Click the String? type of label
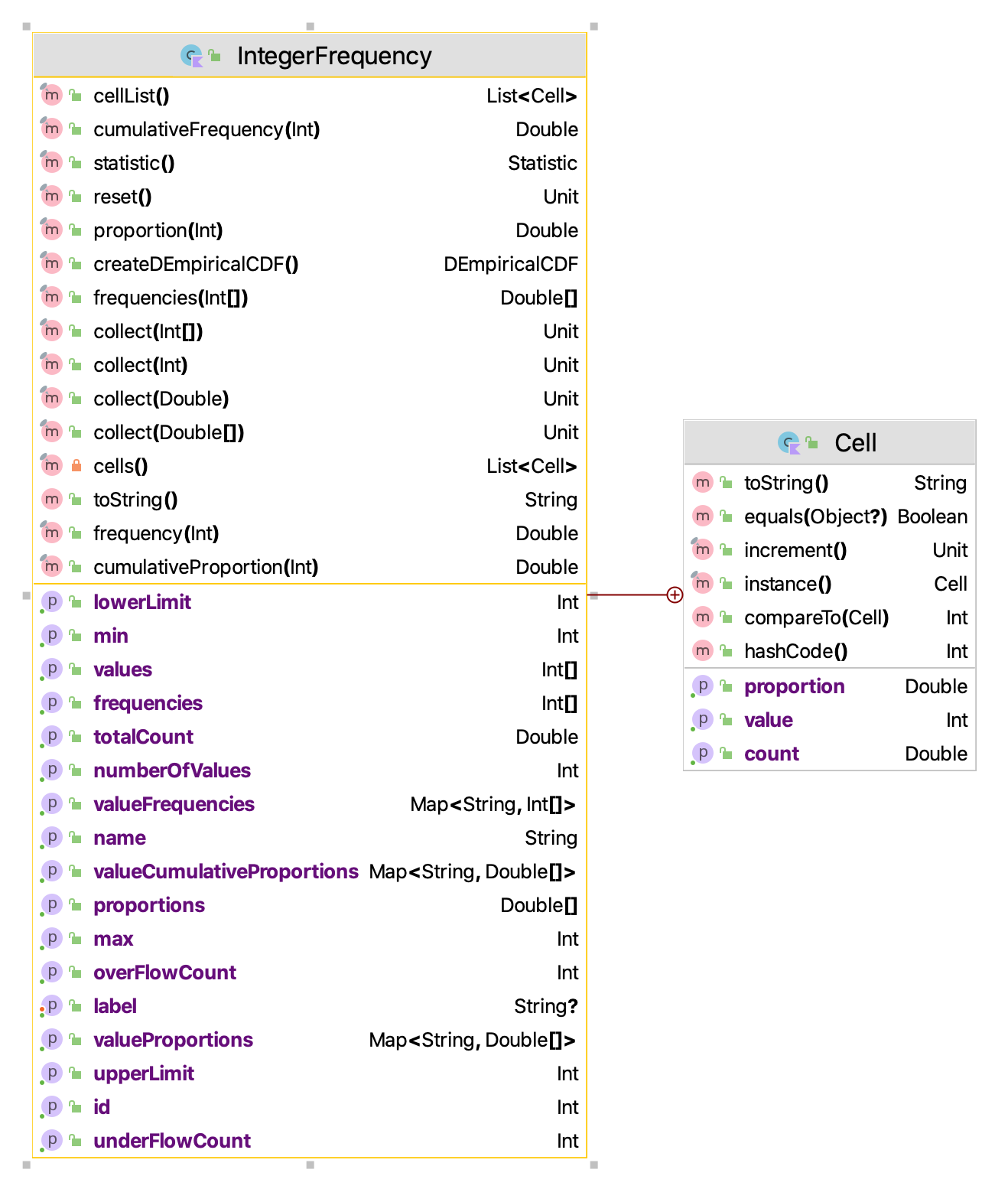 [x=546, y=1006]
